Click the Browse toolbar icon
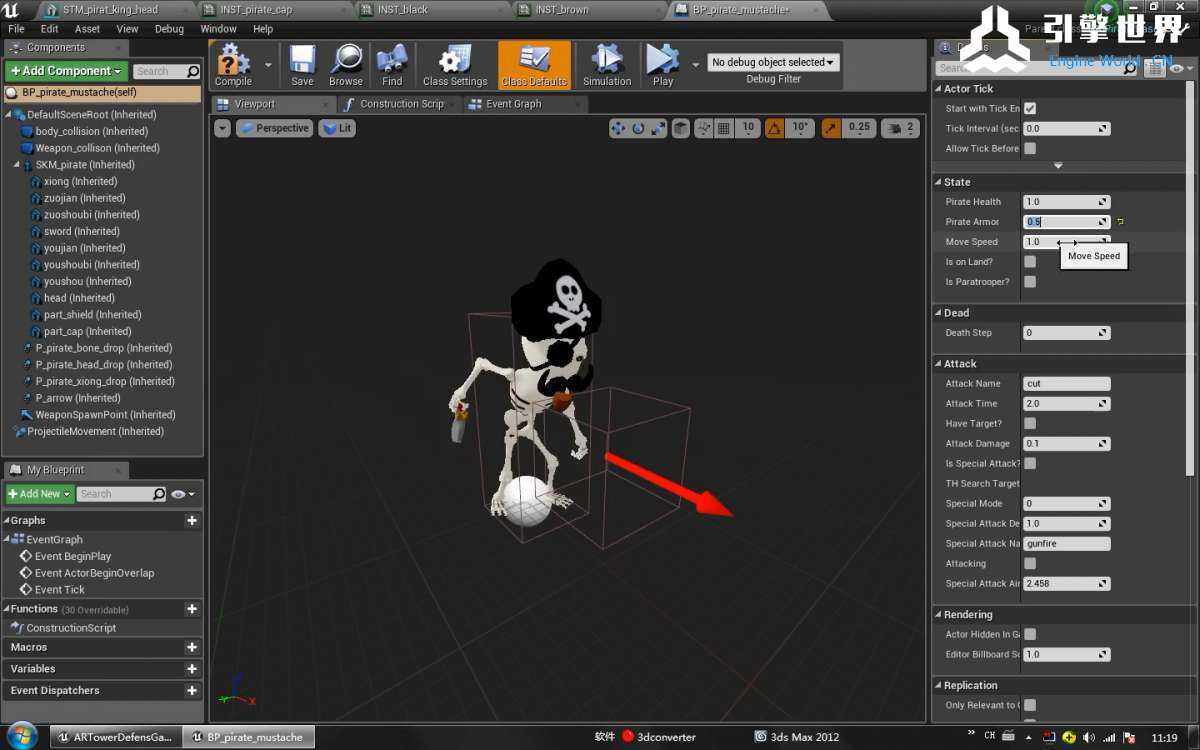 [x=346, y=65]
